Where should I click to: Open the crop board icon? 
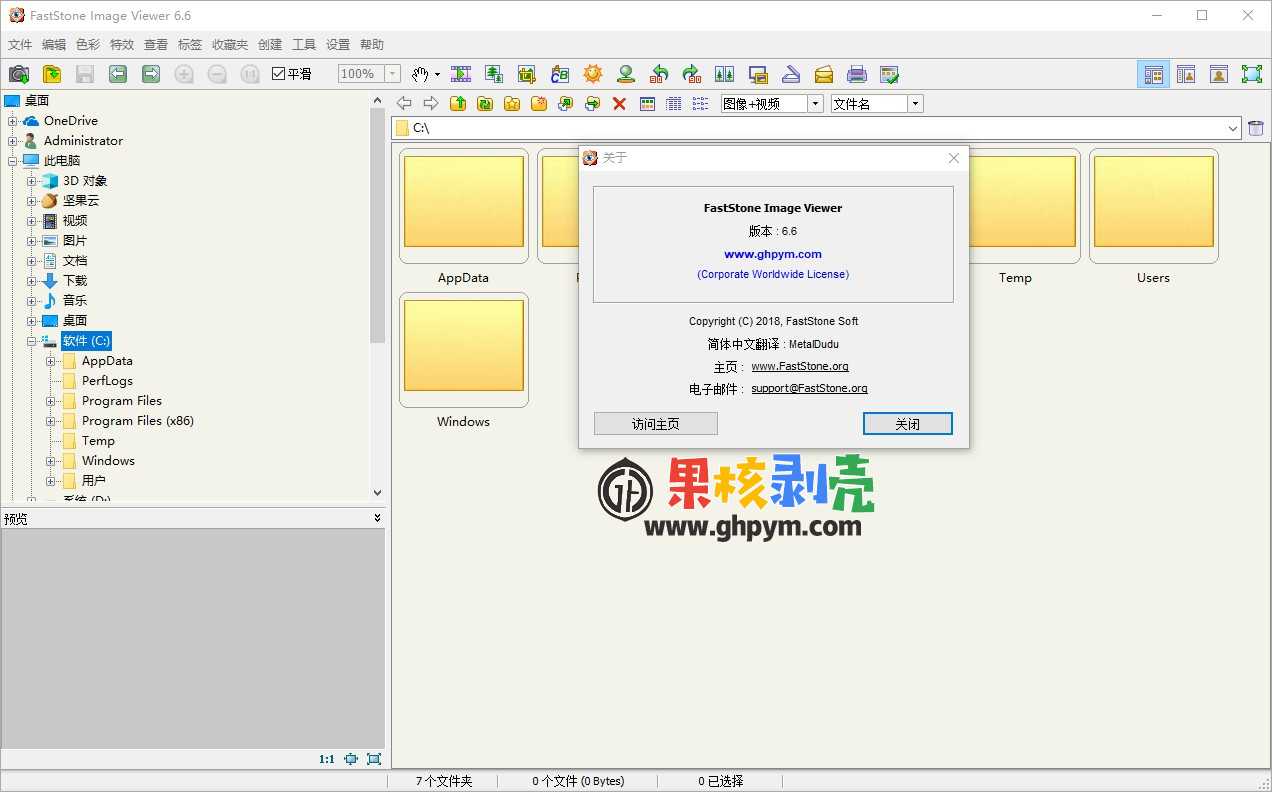point(527,74)
